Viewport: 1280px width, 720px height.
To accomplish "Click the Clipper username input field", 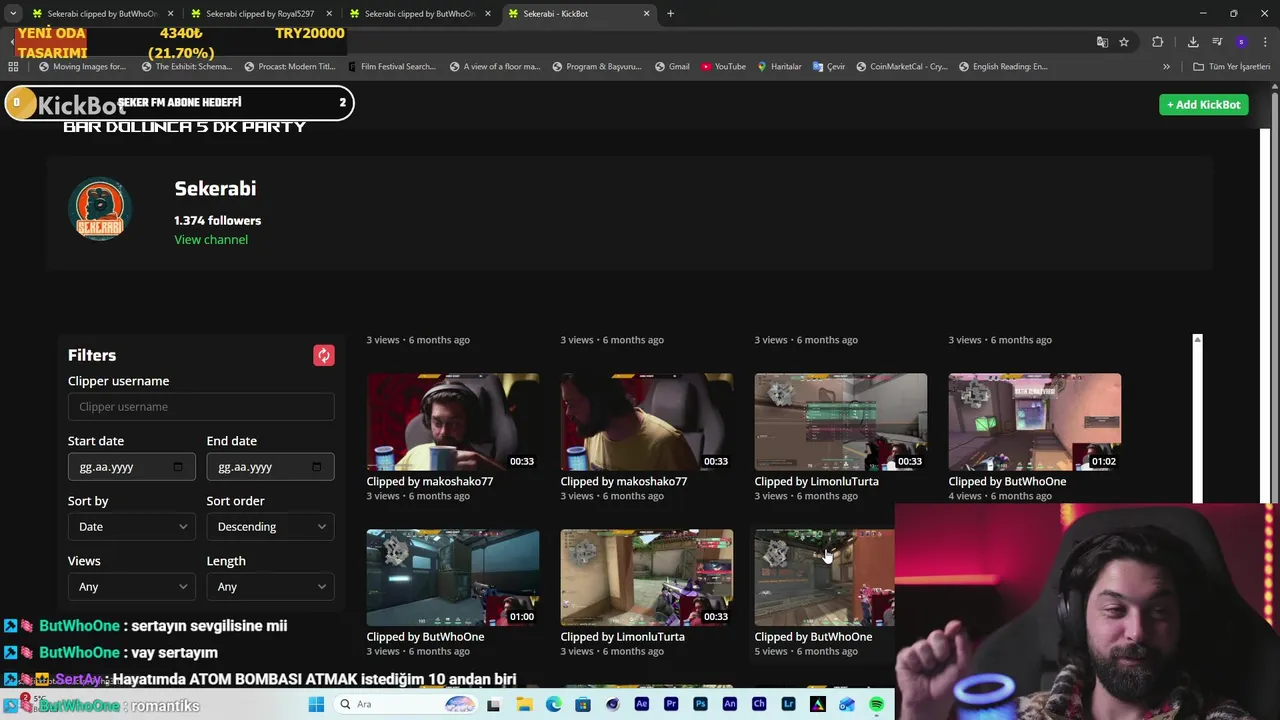I will [x=201, y=407].
